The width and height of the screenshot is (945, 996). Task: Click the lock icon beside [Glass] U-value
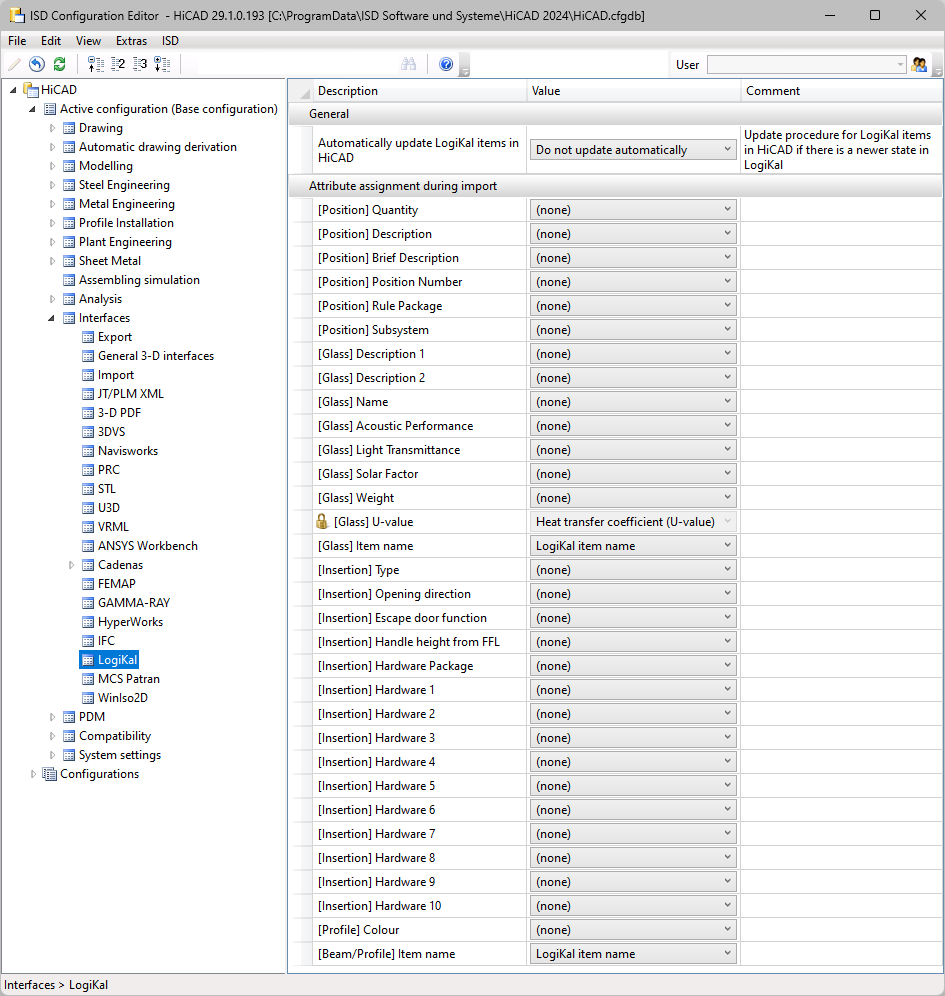(x=322, y=522)
